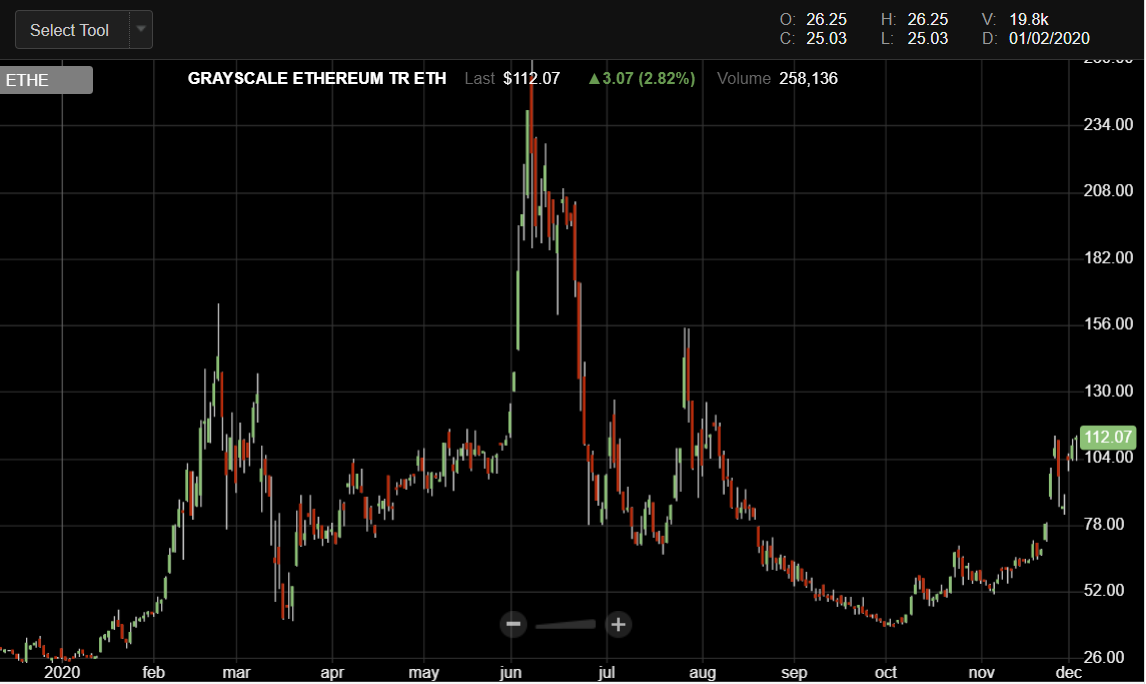
Task: Click the sep label on time axis
Action: point(794,672)
